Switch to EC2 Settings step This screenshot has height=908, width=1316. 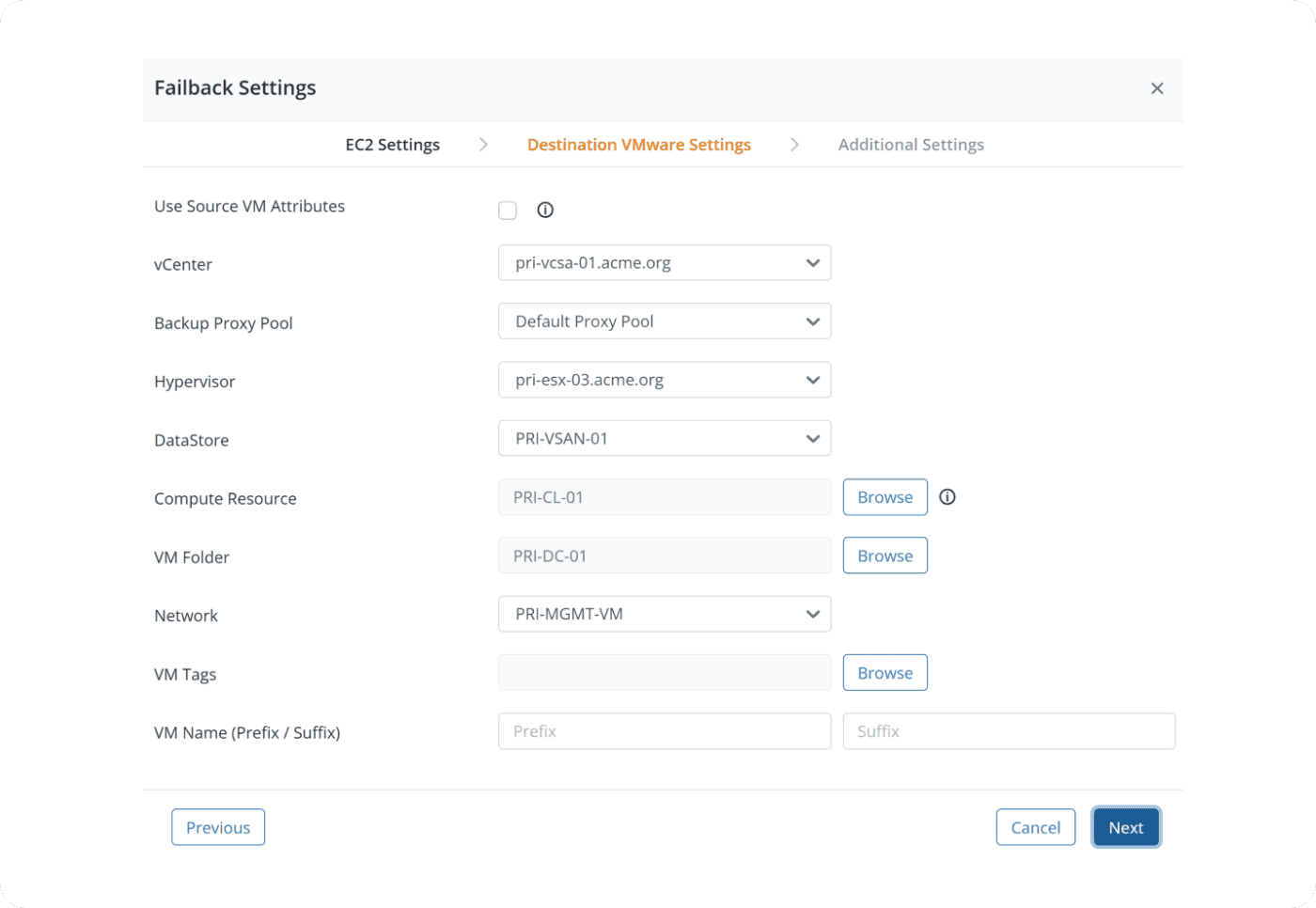point(392,145)
